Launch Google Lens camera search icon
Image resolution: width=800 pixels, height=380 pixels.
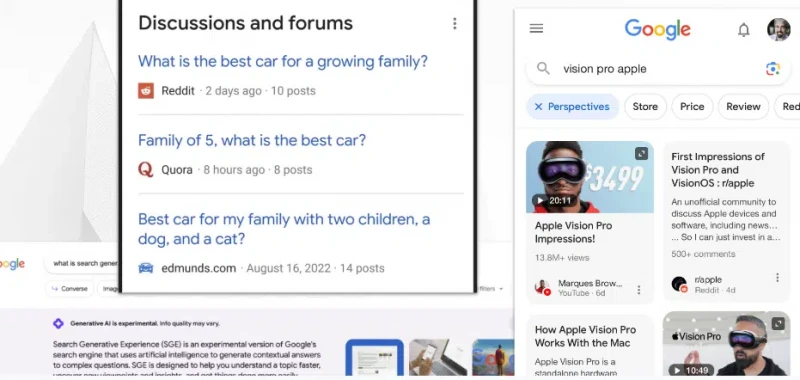point(772,69)
